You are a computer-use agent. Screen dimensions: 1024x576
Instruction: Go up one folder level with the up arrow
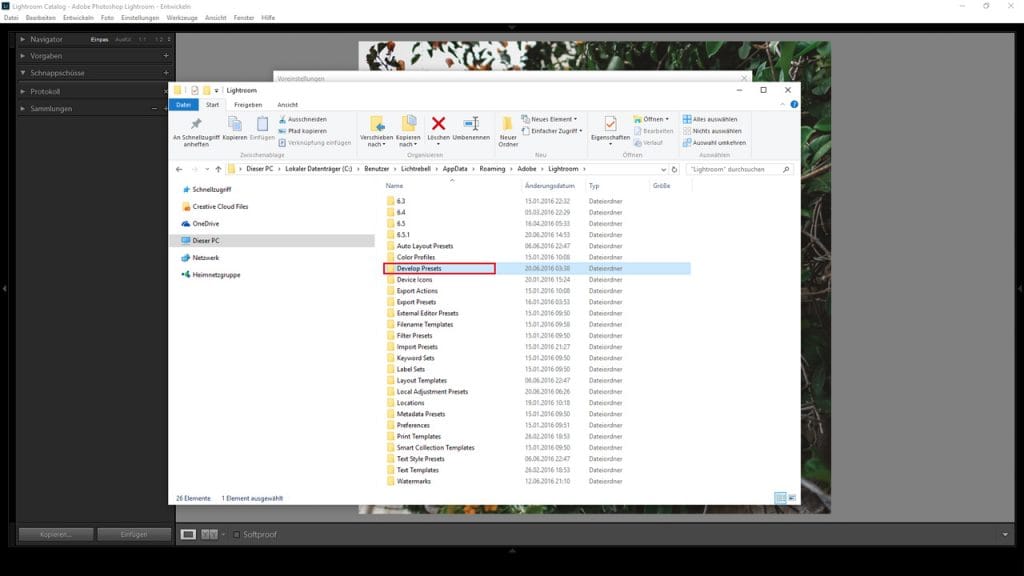pyautogui.click(x=218, y=169)
